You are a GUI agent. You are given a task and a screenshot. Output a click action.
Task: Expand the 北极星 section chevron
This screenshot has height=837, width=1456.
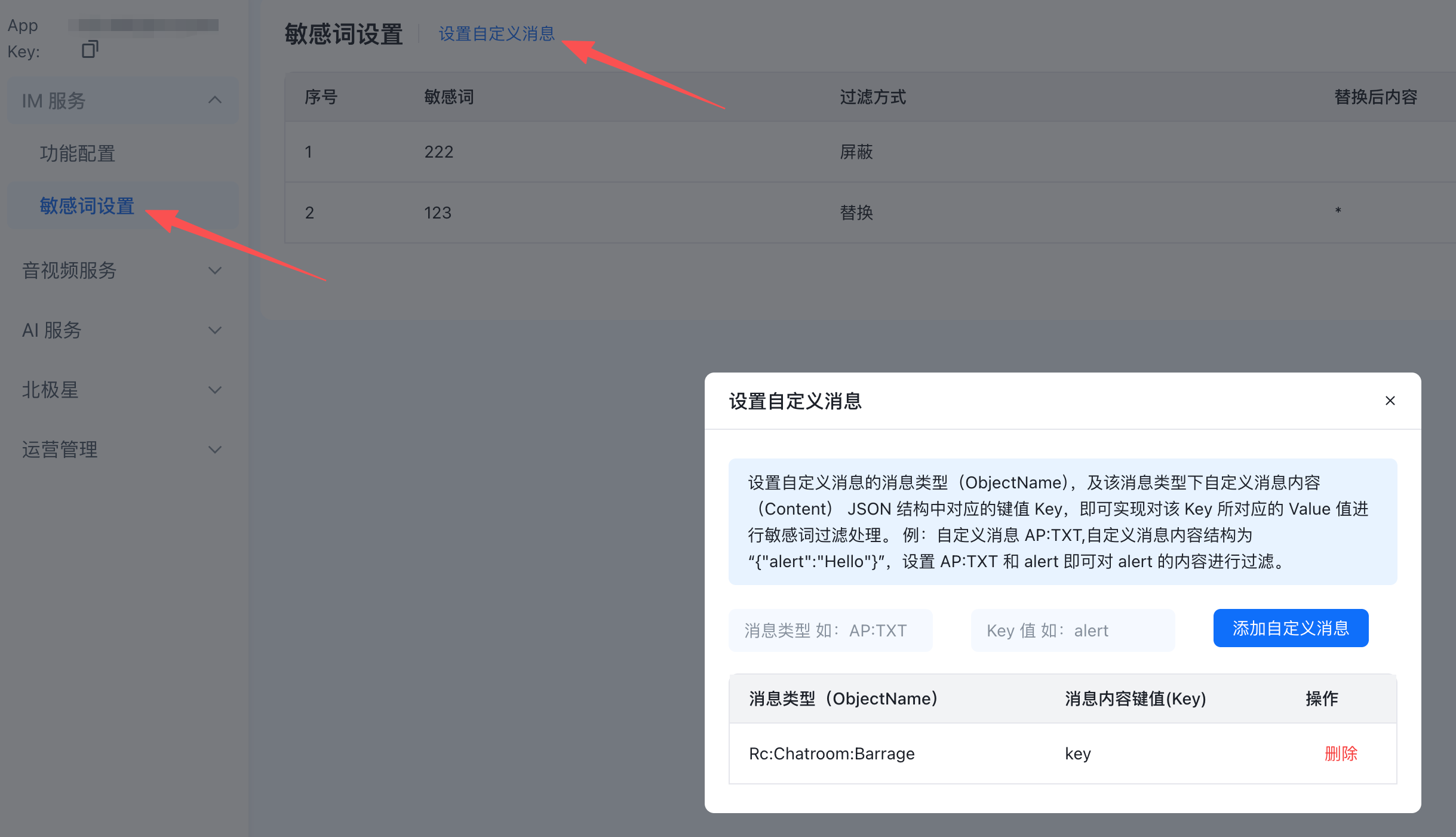tap(215, 390)
